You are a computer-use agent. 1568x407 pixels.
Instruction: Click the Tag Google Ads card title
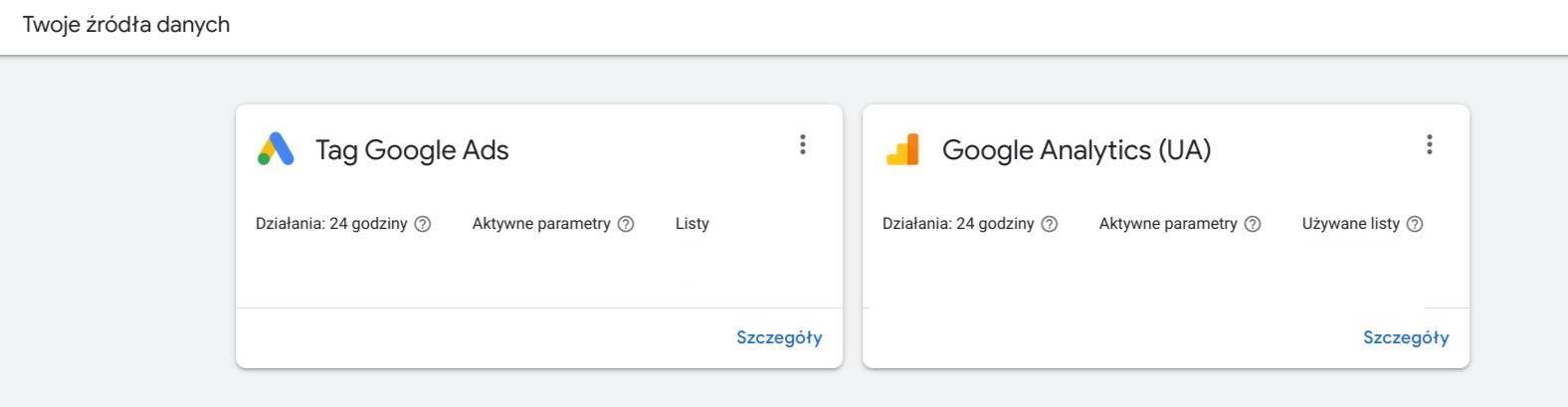tap(412, 150)
